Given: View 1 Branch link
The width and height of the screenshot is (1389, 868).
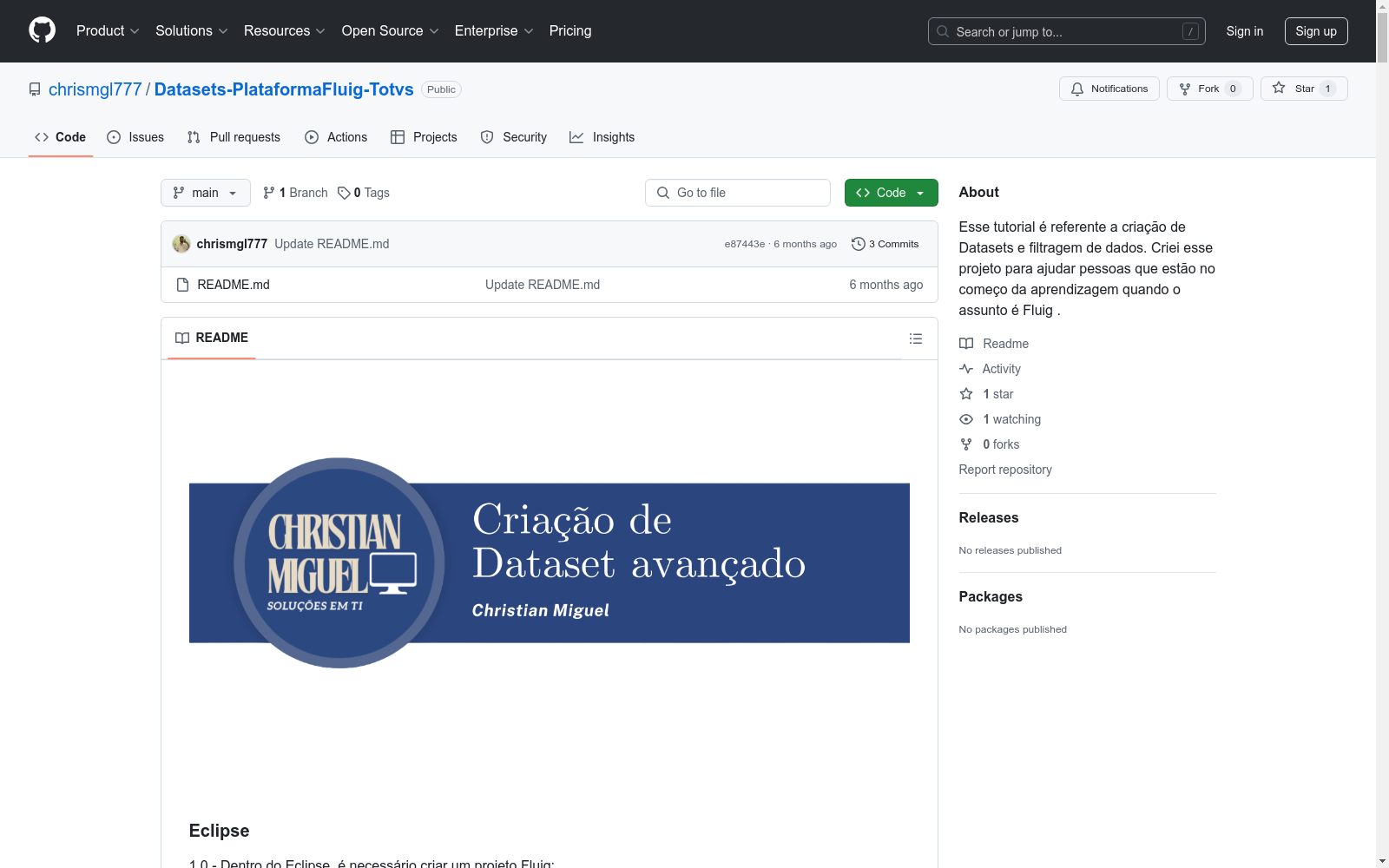Looking at the screenshot, I should point(295,193).
